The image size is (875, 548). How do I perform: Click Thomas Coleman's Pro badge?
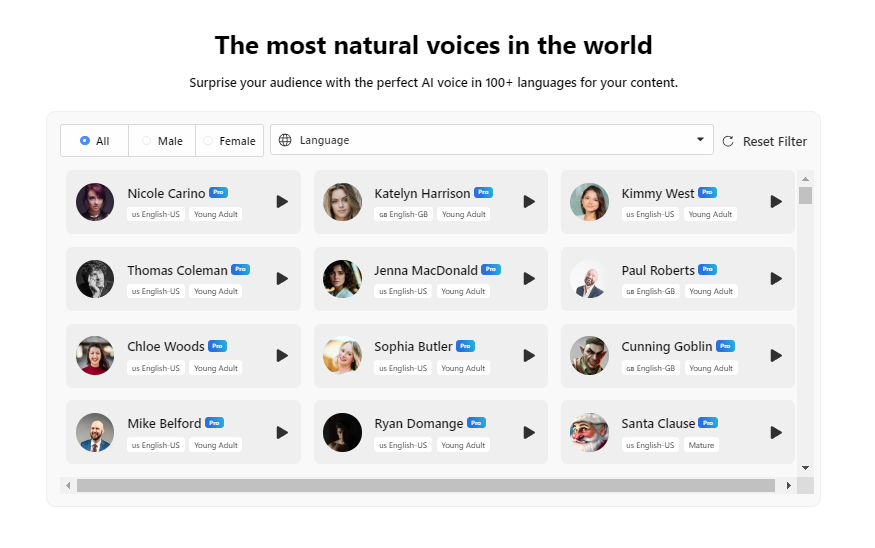point(241,270)
